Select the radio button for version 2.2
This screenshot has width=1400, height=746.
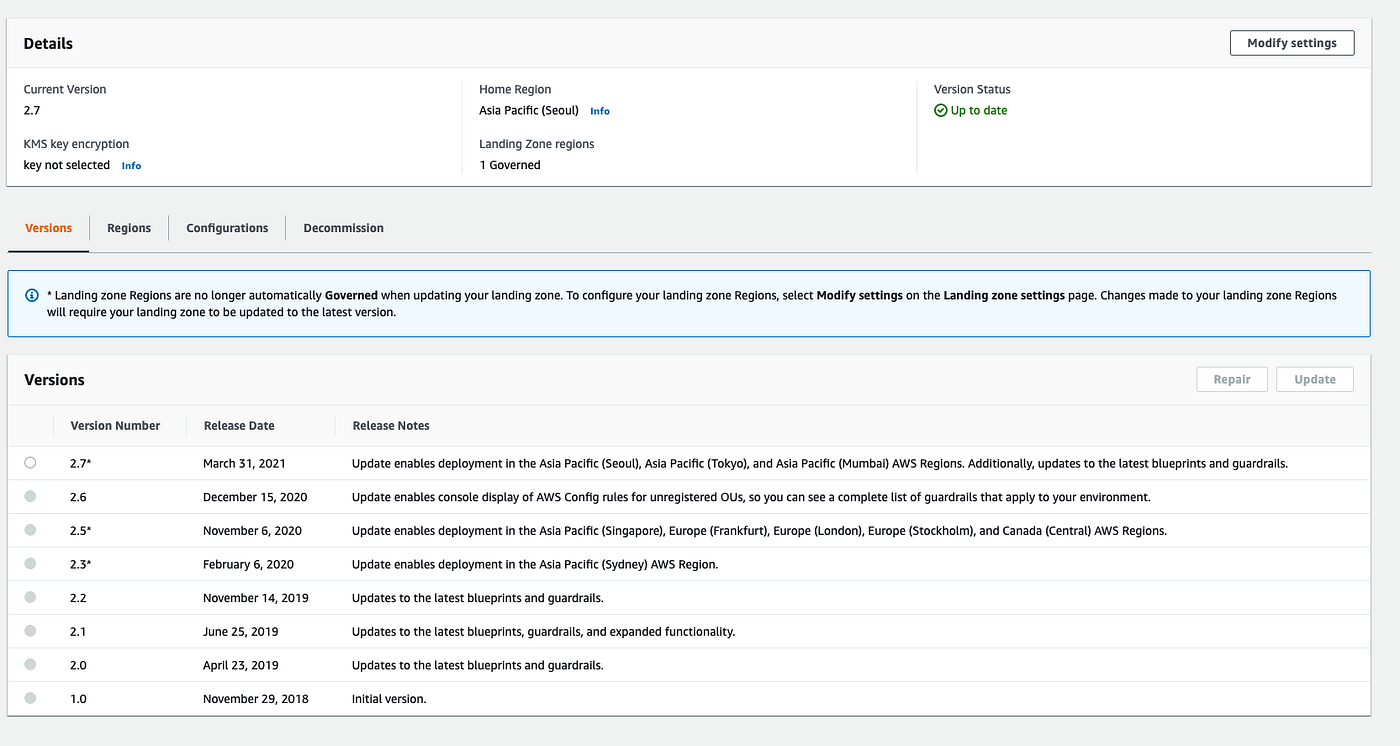[x=30, y=597]
